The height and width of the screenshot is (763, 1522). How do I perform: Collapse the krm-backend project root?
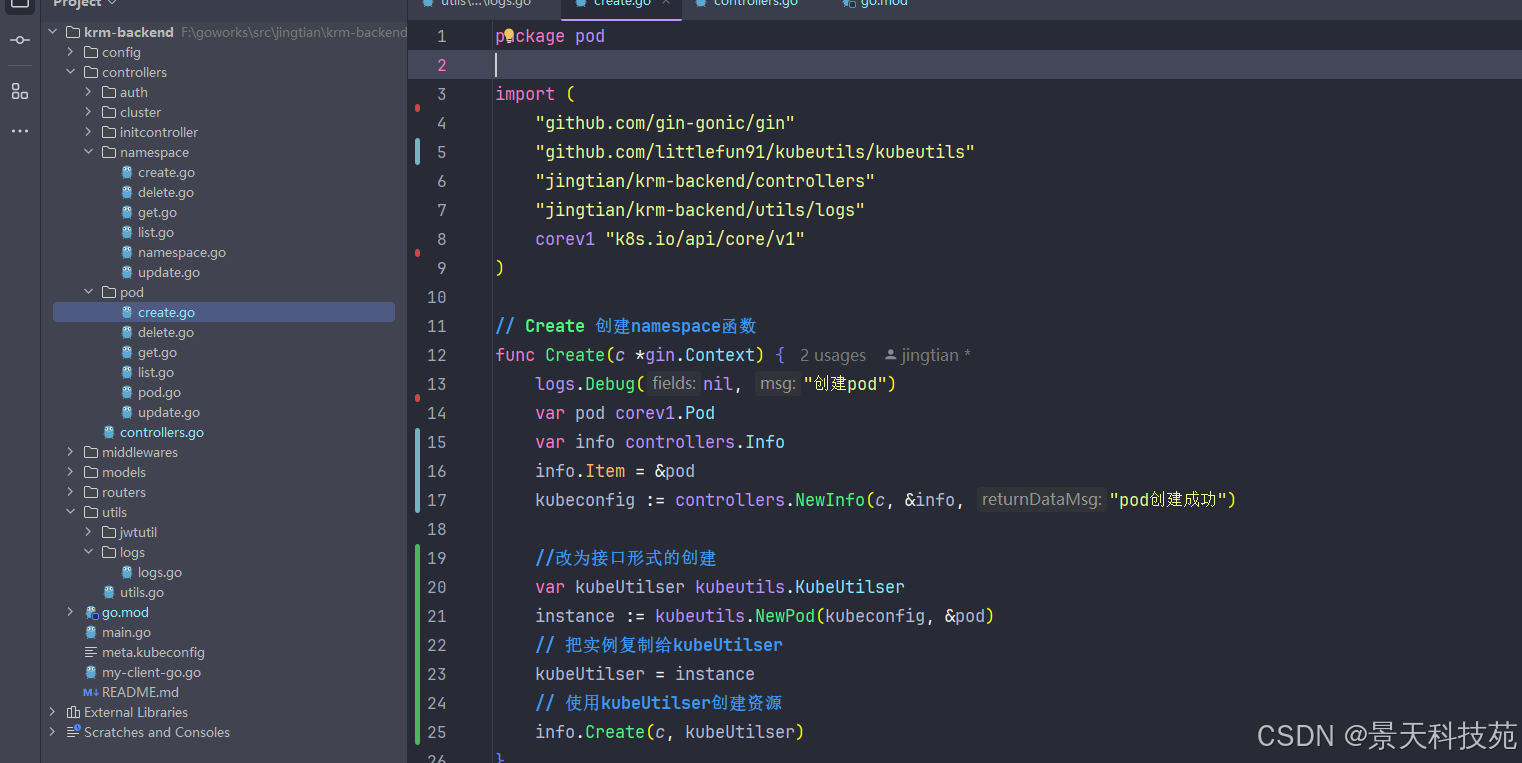click(52, 32)
